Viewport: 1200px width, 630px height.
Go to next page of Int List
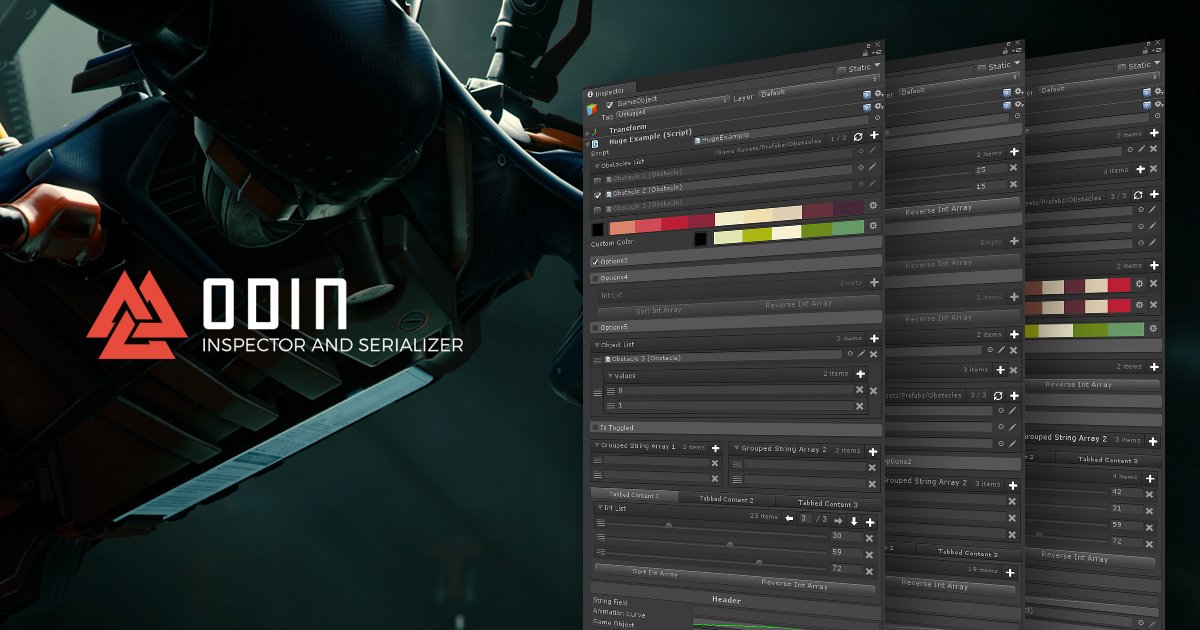(838, 520)
